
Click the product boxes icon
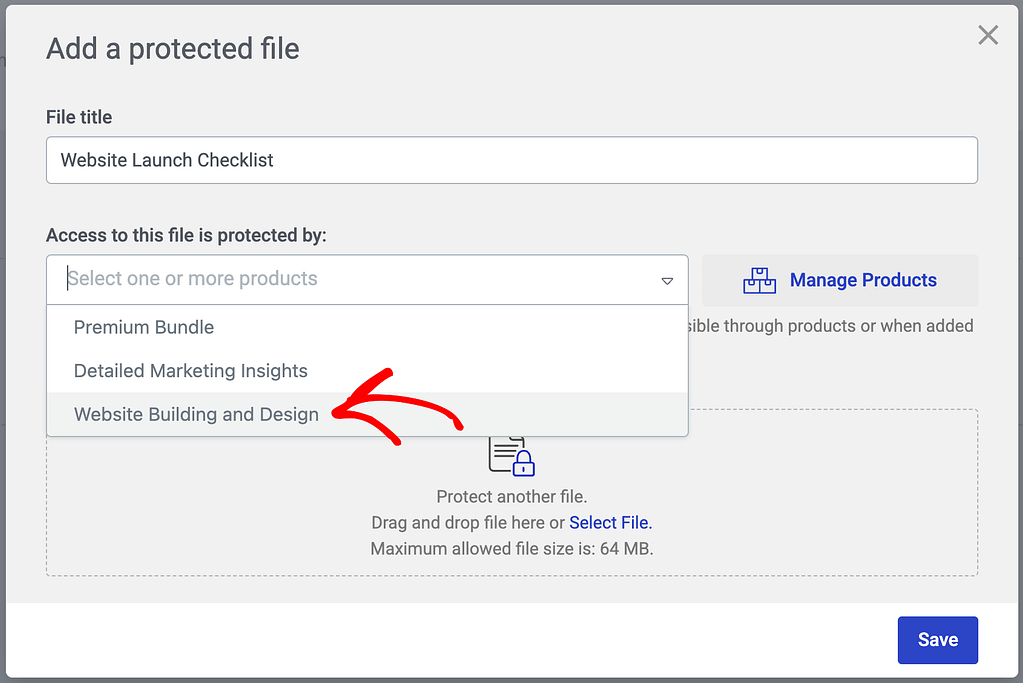[759, 281]
